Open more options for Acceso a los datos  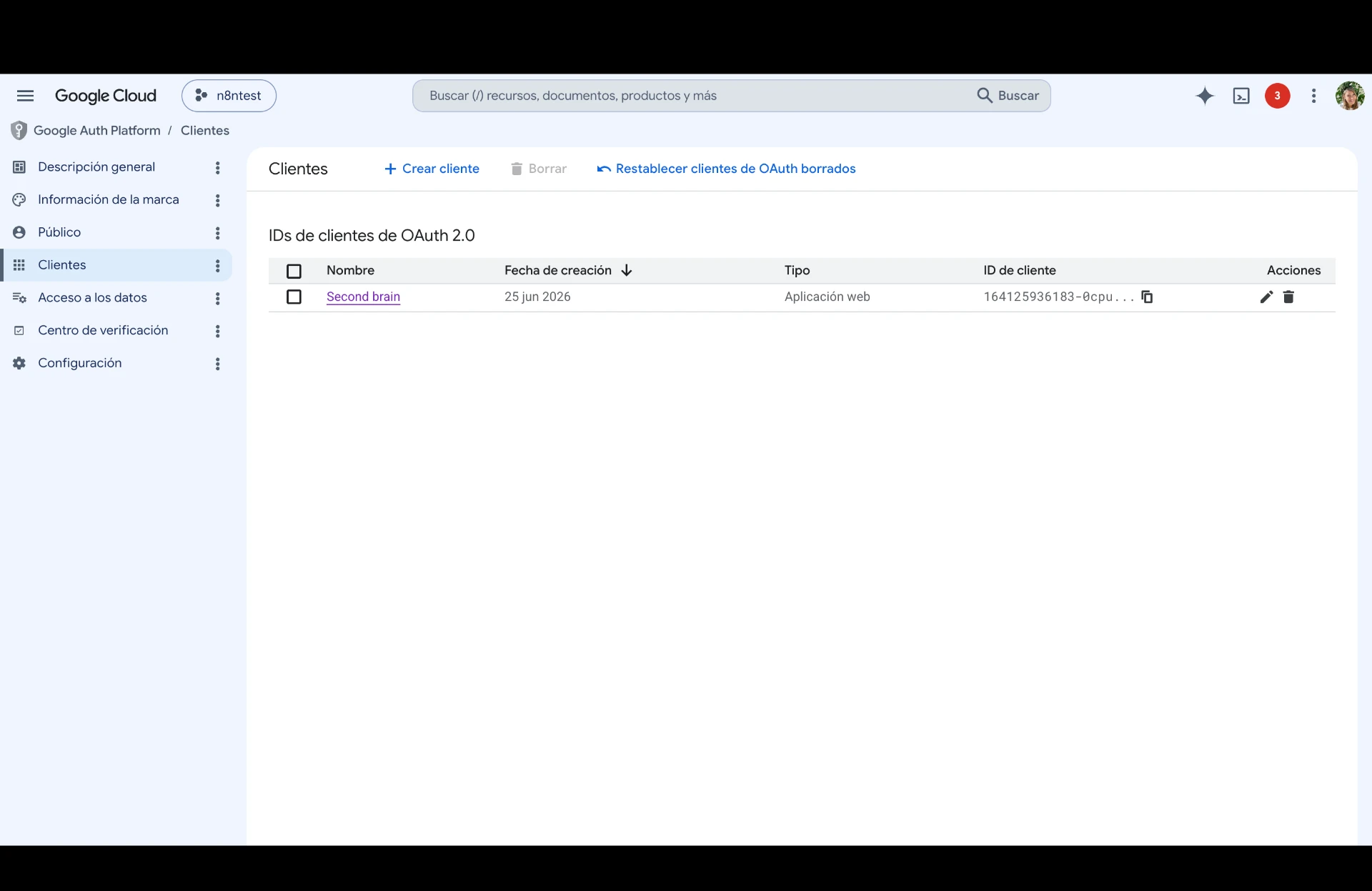point(218,299)
